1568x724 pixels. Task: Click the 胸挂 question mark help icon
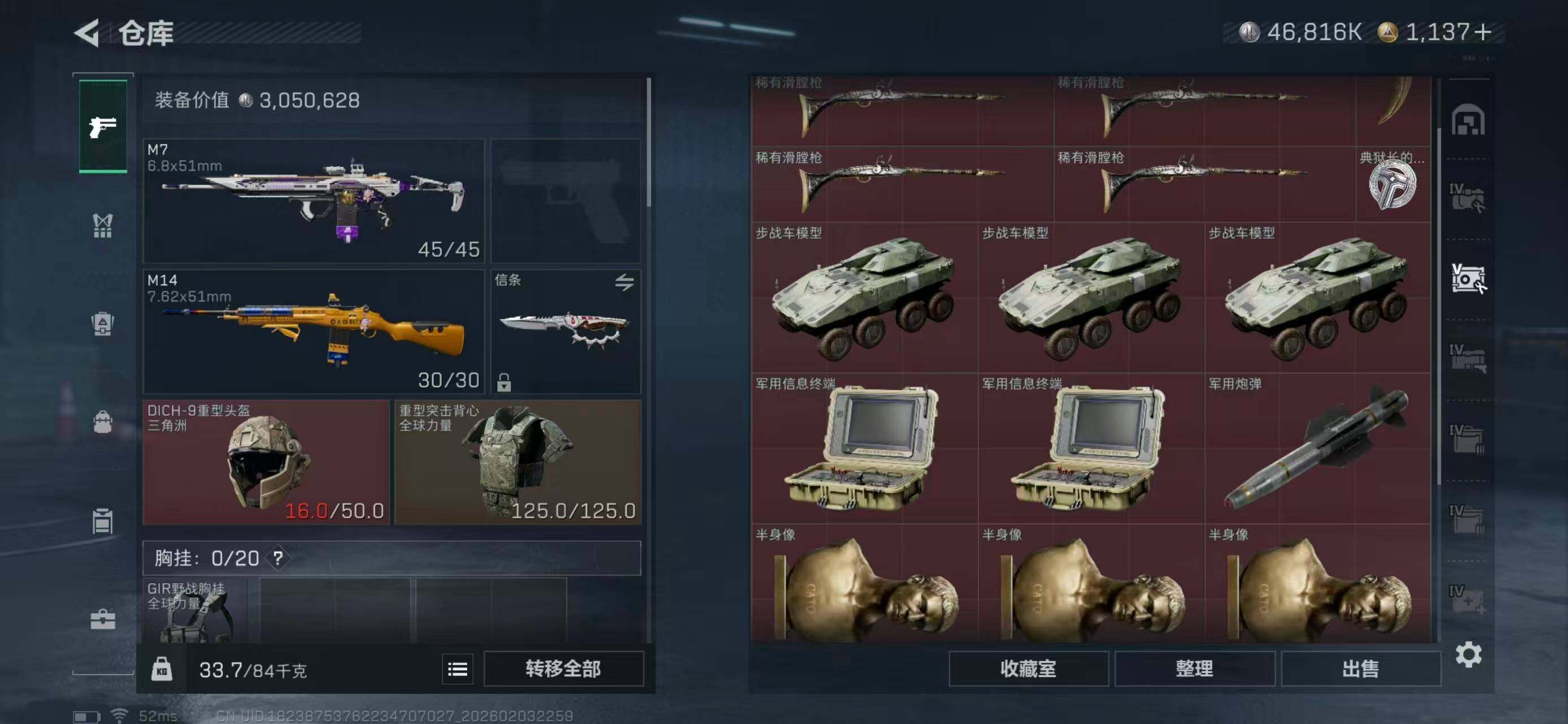tap(278, 557)
